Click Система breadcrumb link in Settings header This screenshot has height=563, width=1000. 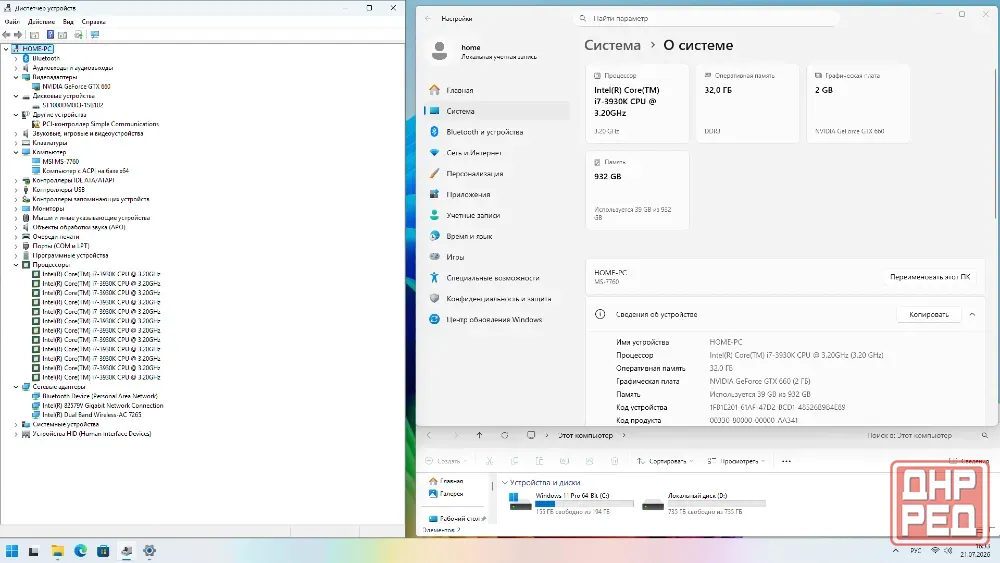coord(612,45)
